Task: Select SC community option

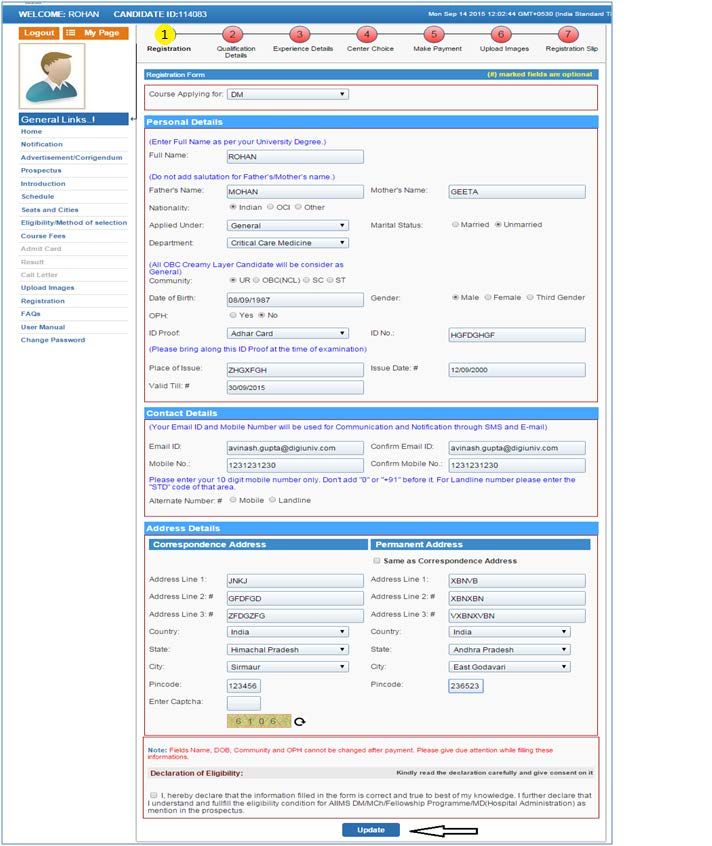Action: pos(306,280)
